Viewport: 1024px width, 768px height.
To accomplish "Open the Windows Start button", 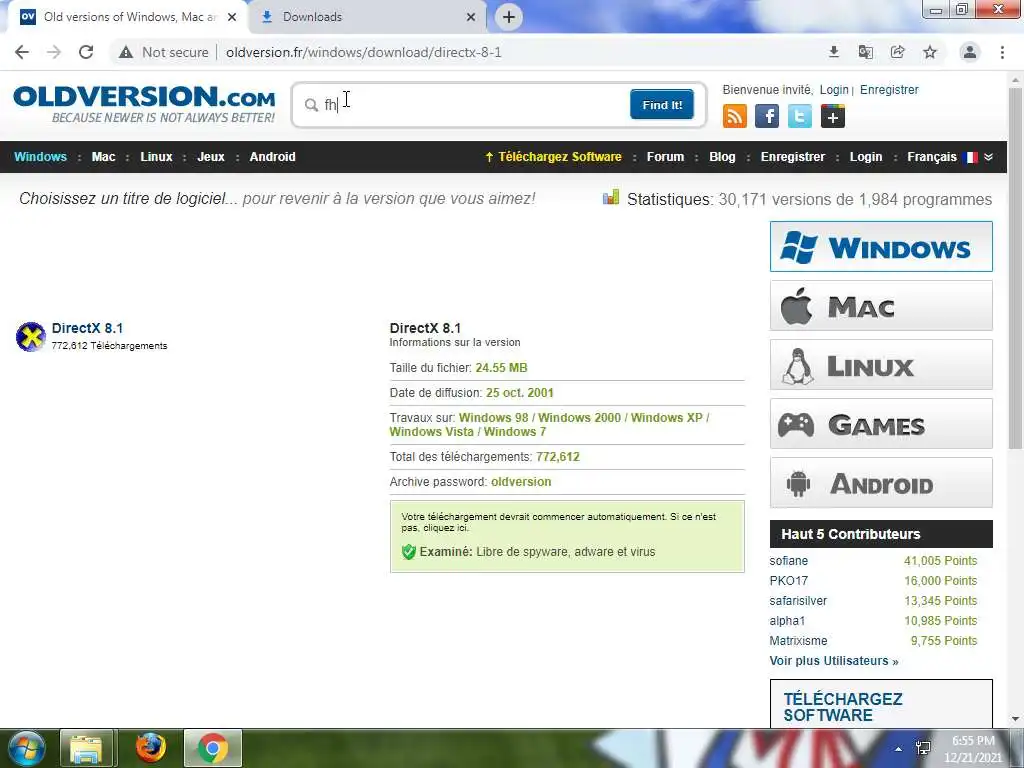I will click(26, 748).
